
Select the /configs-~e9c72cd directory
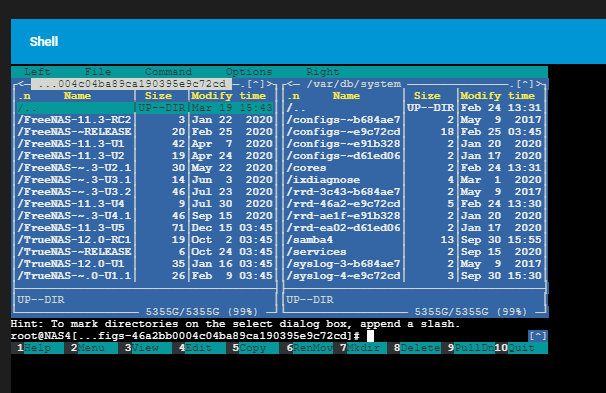click(414, 132)
